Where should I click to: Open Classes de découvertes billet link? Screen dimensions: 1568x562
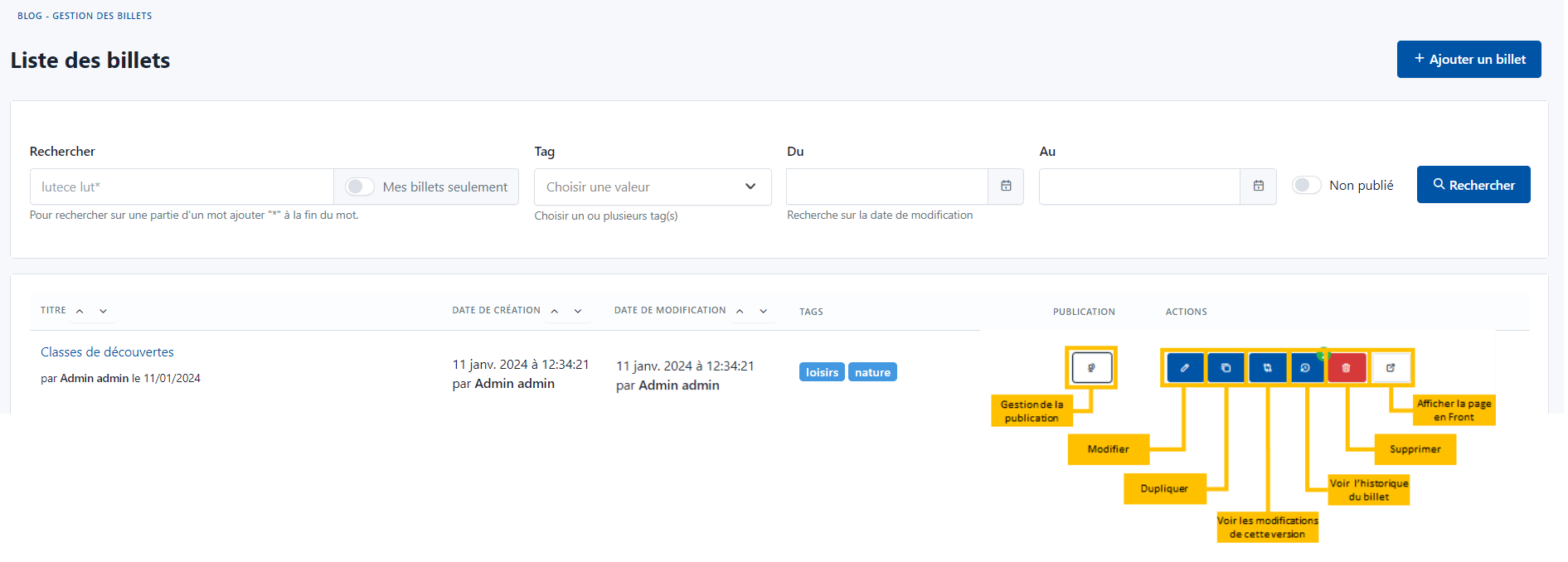[107, 352]
